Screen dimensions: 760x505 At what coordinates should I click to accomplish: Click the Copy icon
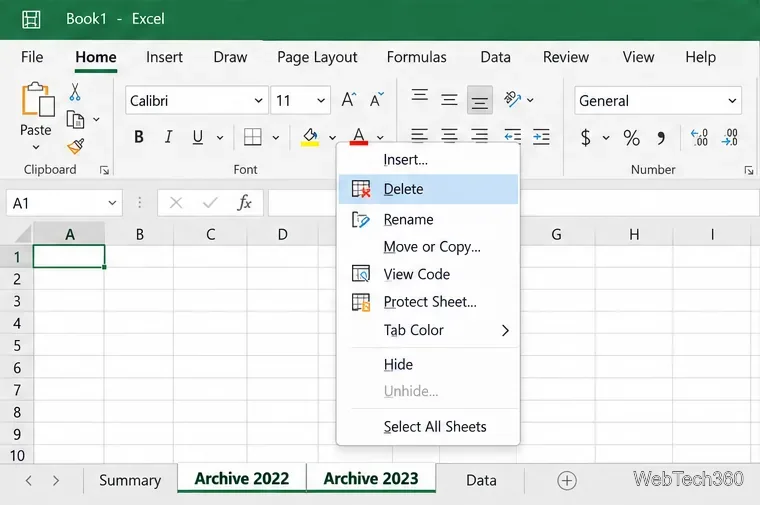click(x=75, y=119)
